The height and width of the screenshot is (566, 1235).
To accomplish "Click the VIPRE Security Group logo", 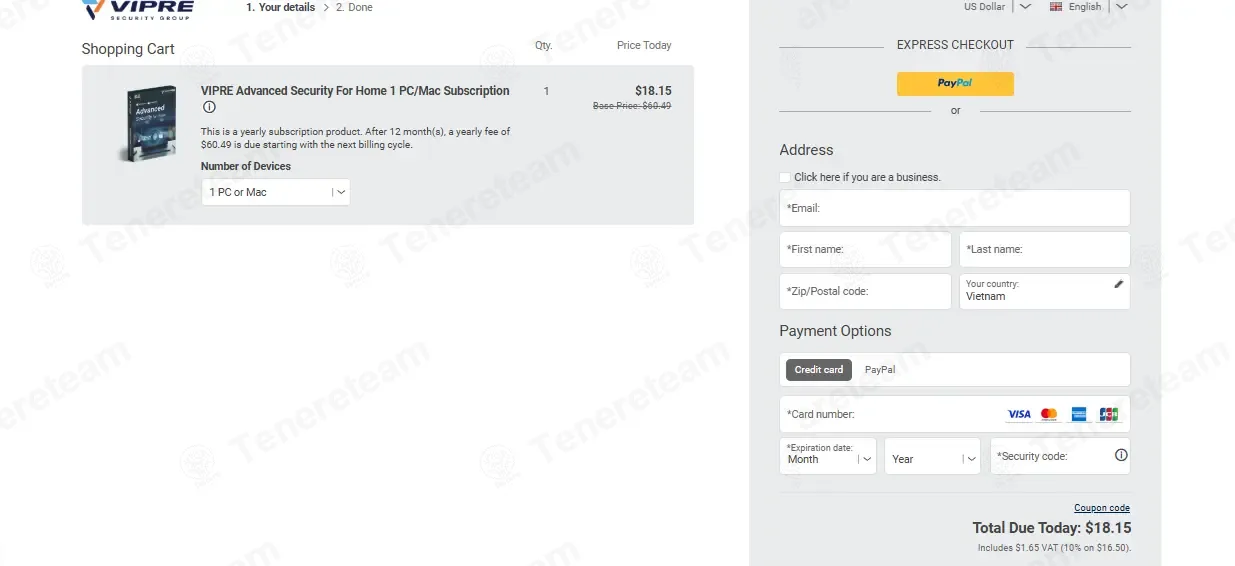I will point(138,10).
